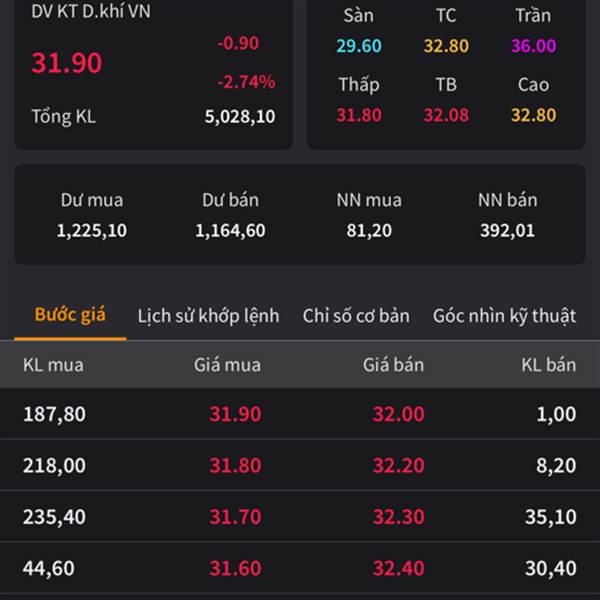Switch to the Bước giá tab
Viewport: 600px width, 600px height.
click(70, 315)
